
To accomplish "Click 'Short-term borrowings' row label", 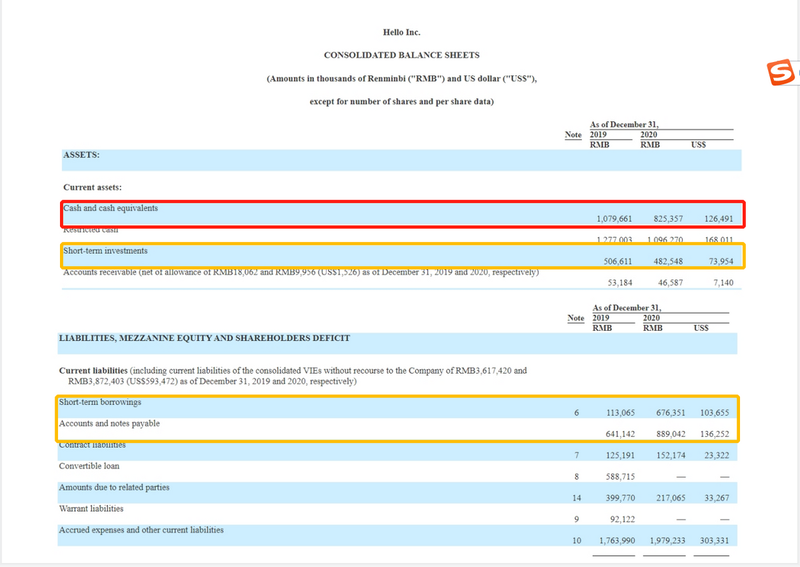I will pos(100,402).
